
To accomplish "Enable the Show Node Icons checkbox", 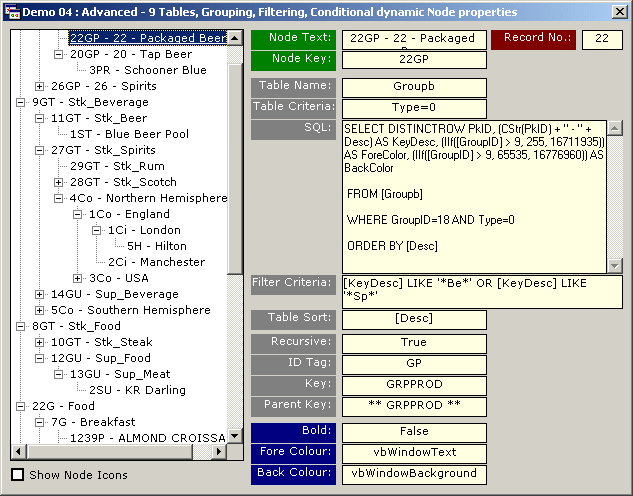I will click(17, 475).
